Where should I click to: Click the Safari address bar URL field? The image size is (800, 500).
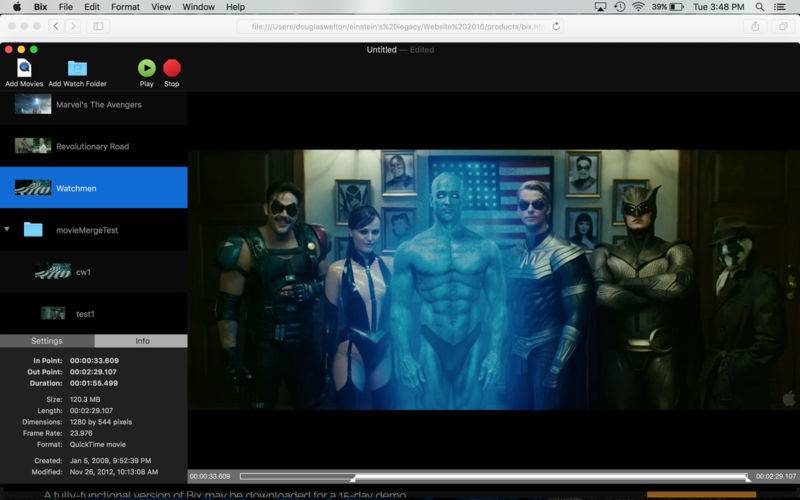click(399, 27)
